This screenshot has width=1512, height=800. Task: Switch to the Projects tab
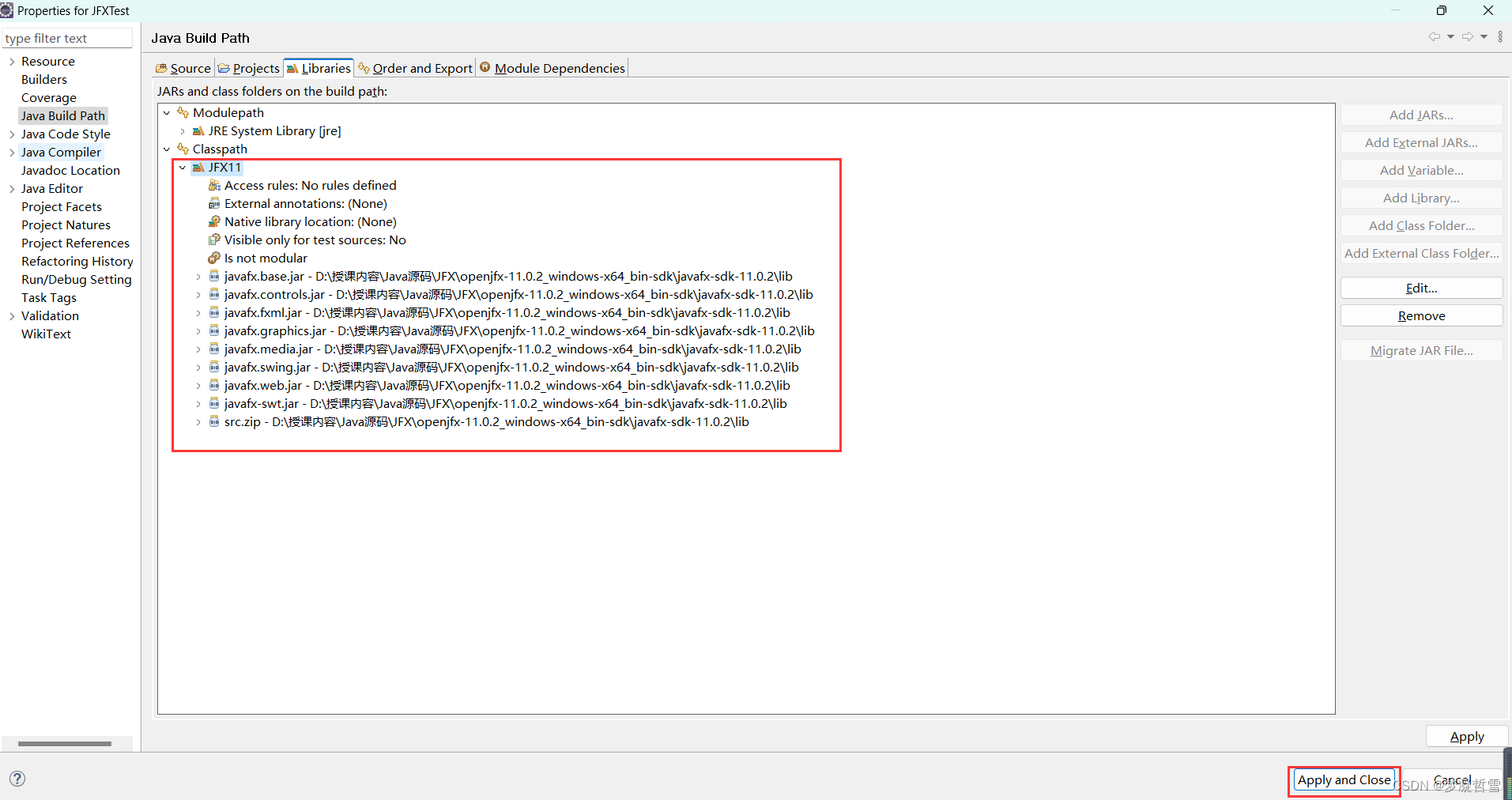point(249,68)
